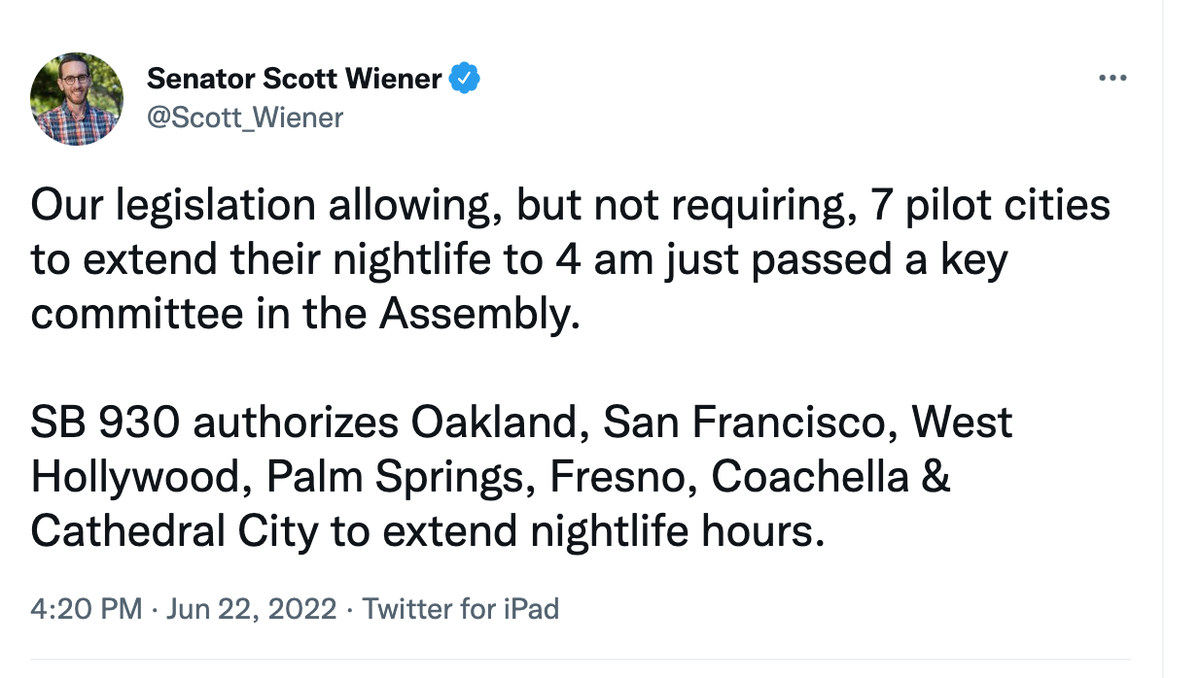Click "SB 930" in the tweet text

[105, 424]
